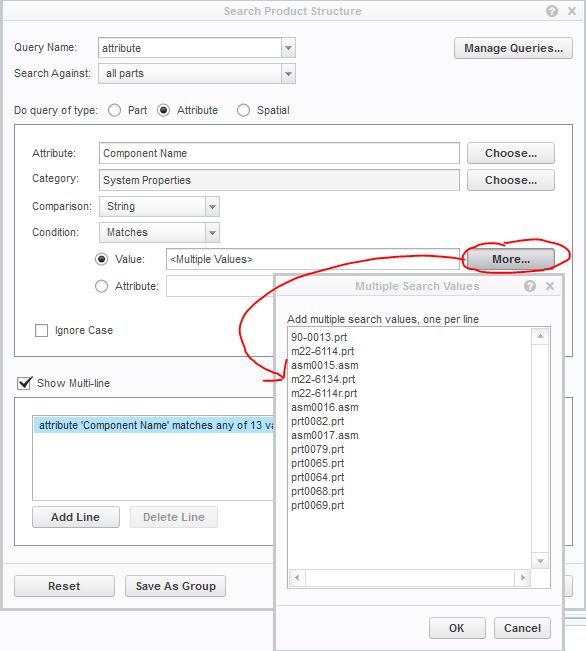586x651 pixels.
Task: Click the Reset button
Action: (x=64, y=586)
